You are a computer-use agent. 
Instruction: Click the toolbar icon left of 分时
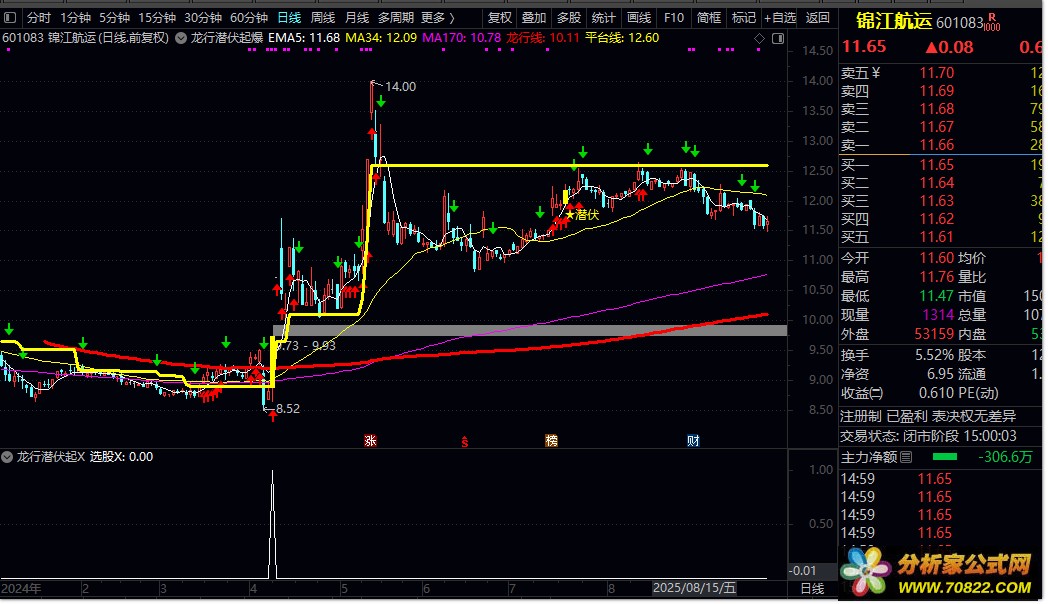pyautogui.click(x=11, y=17)
